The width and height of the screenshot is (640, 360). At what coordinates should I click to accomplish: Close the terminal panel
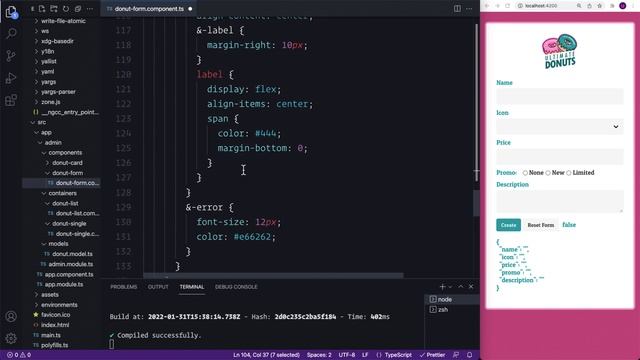click(x=471, y=287)
